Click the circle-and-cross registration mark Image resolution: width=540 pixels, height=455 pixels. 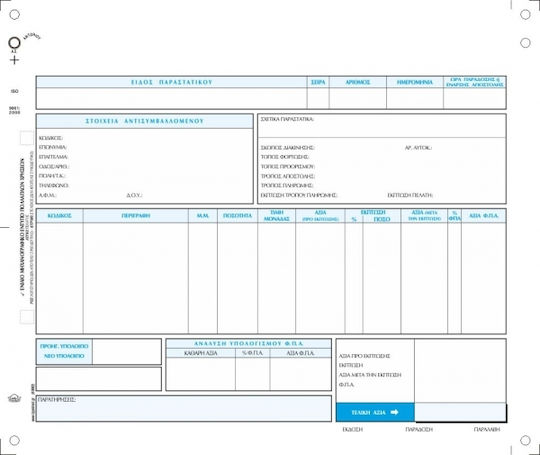pos(14,51)
